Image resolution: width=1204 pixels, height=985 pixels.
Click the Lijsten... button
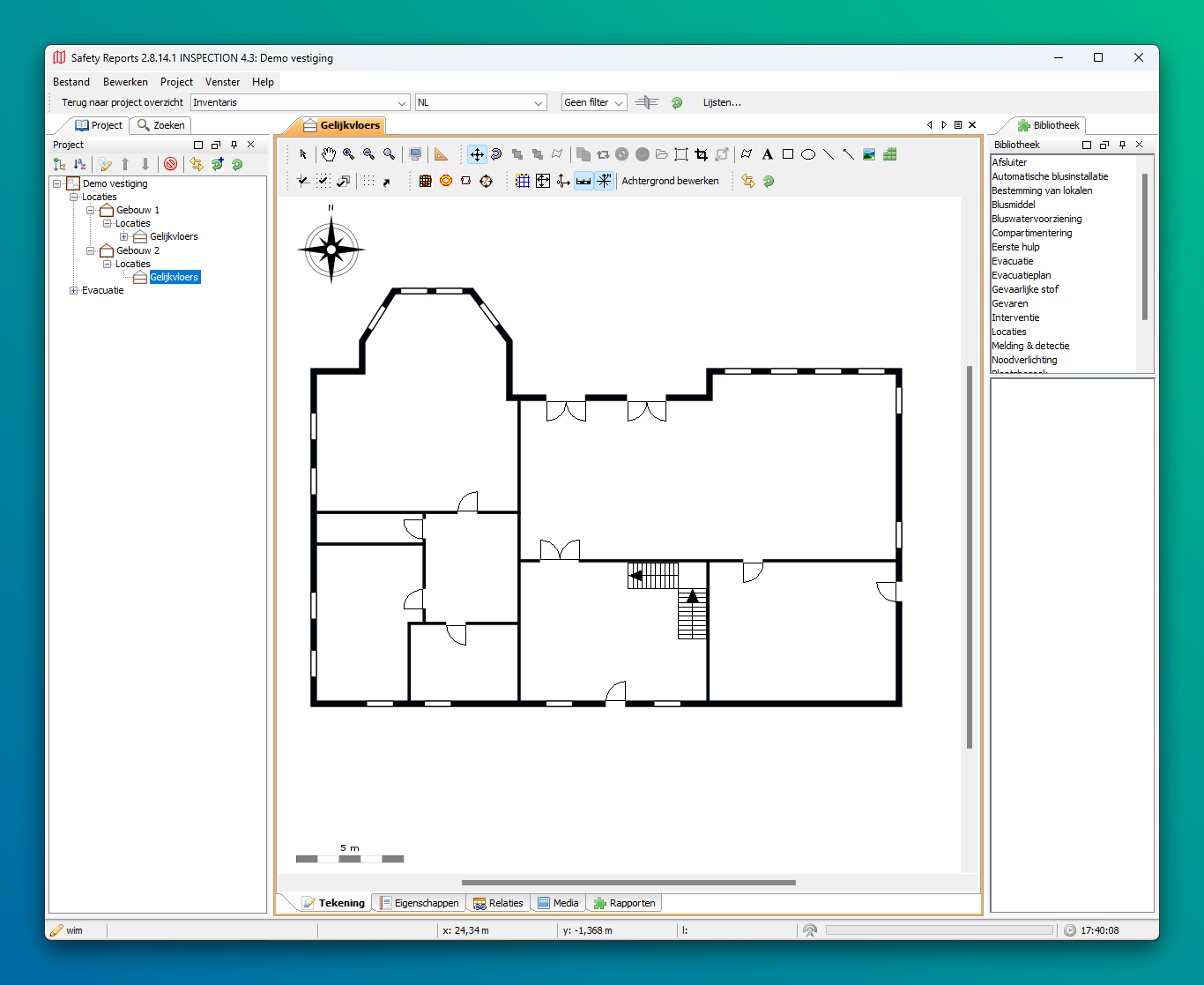[722, 102]
